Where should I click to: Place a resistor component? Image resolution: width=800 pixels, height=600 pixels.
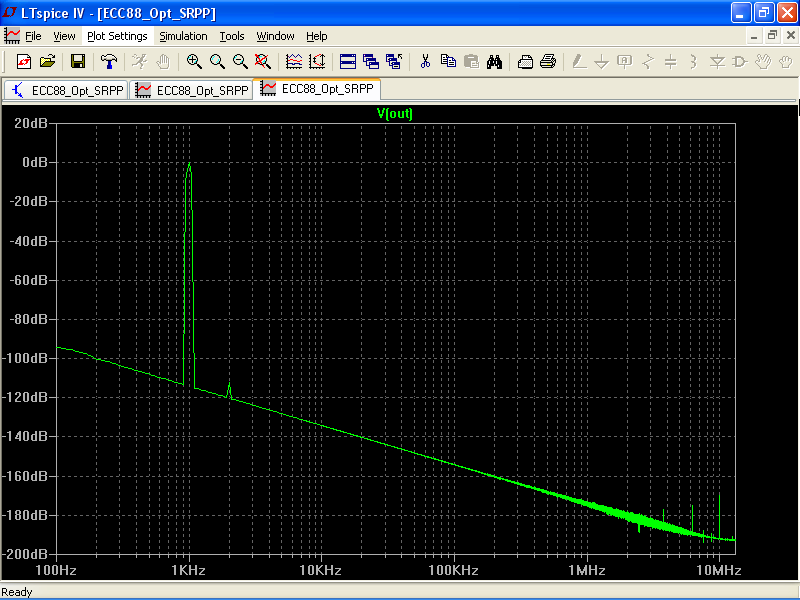(648, 62)
